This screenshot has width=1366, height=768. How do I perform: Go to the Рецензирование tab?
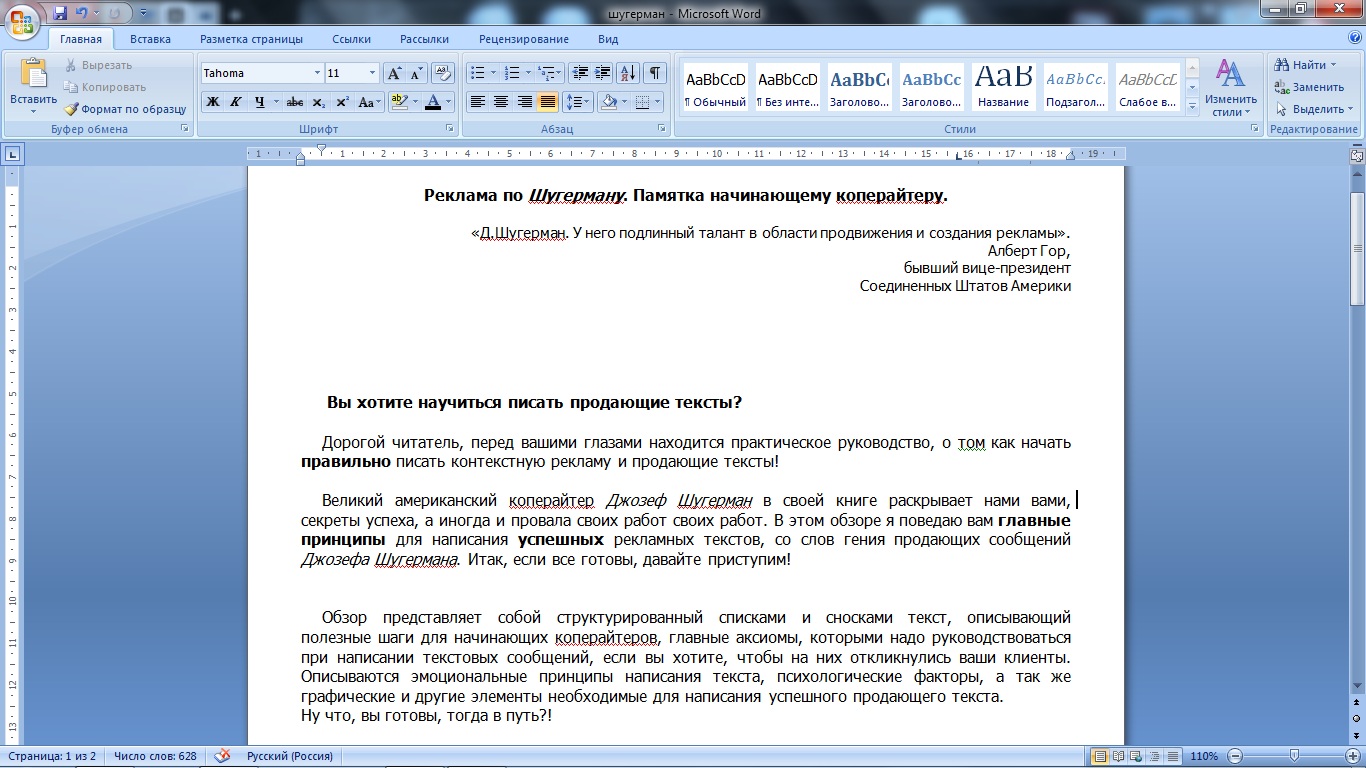click(524, 39)
